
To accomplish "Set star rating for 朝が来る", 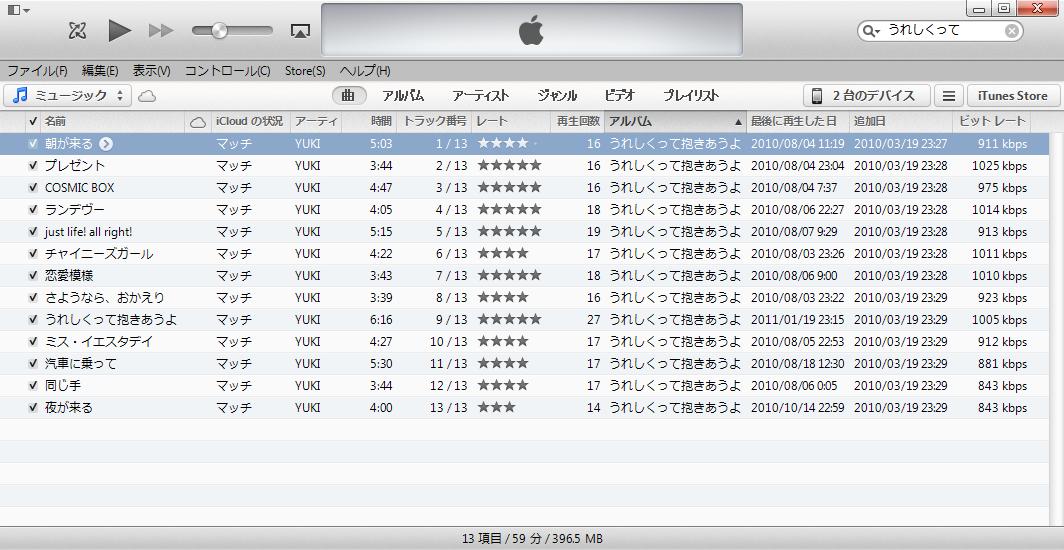I will 509,144.
